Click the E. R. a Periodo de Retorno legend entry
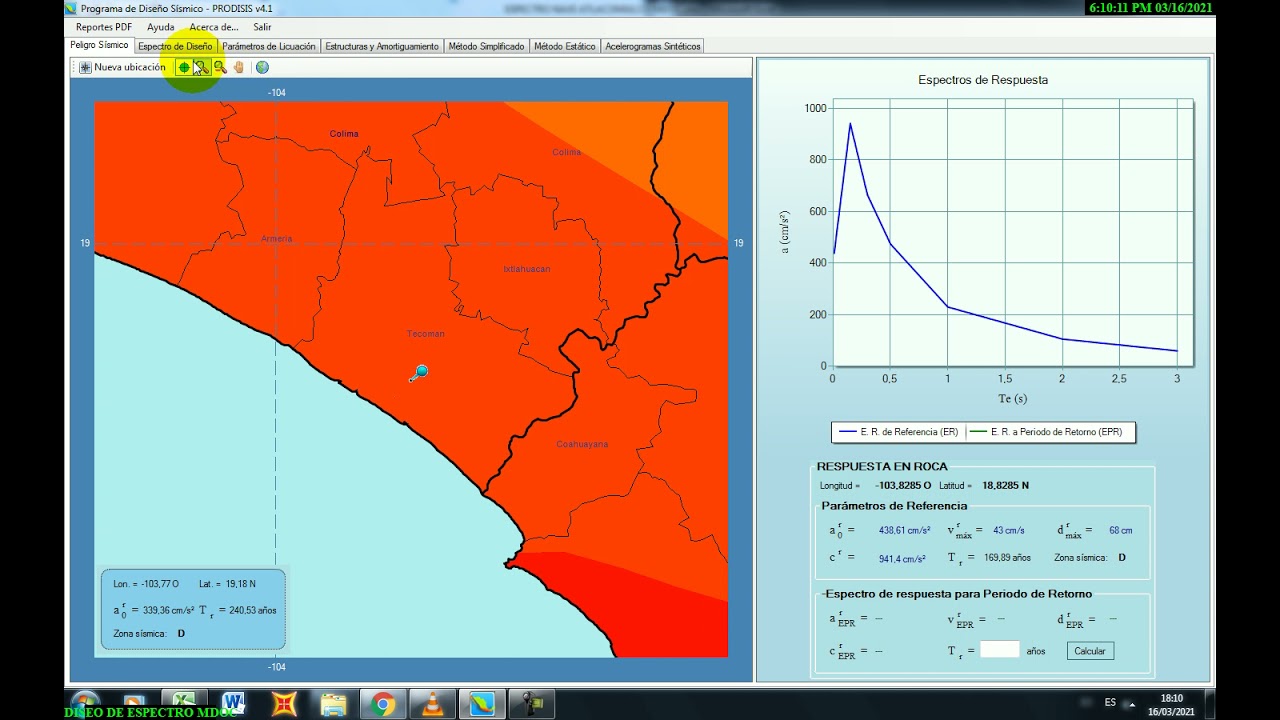The image size is (1280, 720). tap(1045, 432)
